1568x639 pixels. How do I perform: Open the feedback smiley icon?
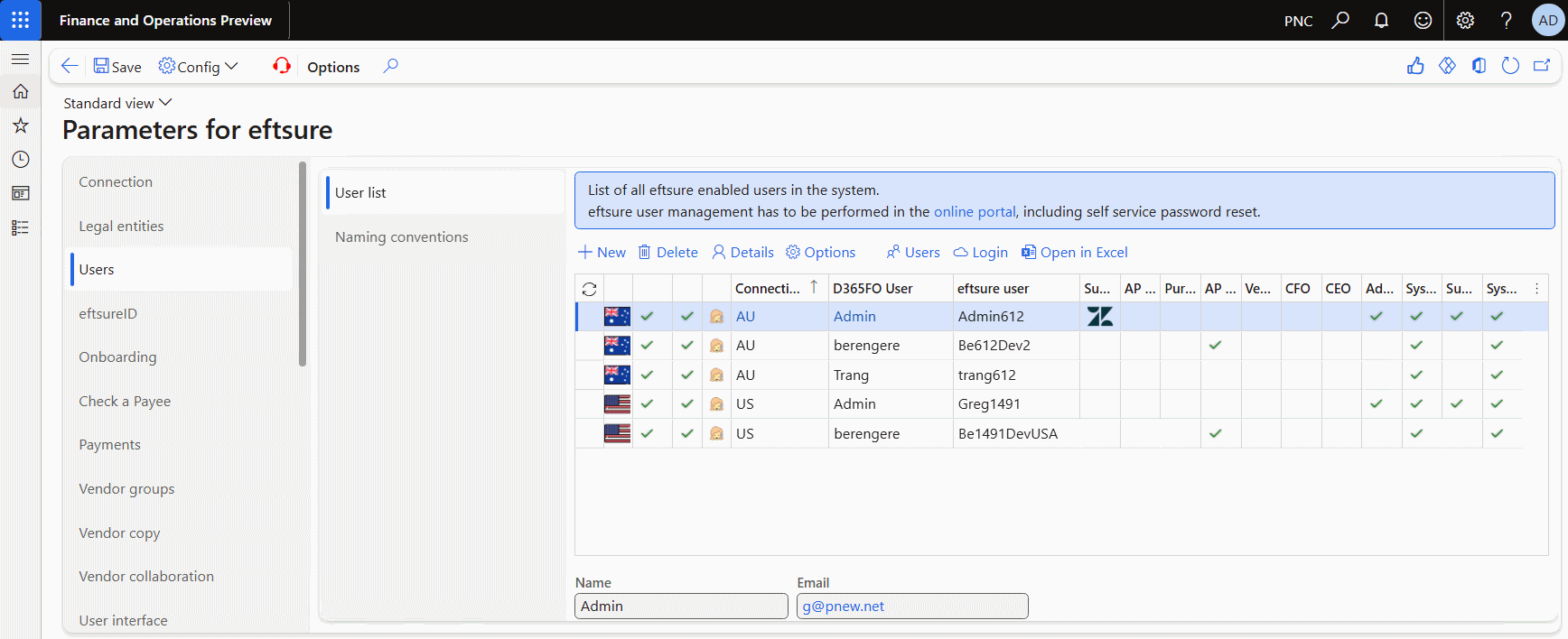tap(1423, 20)
